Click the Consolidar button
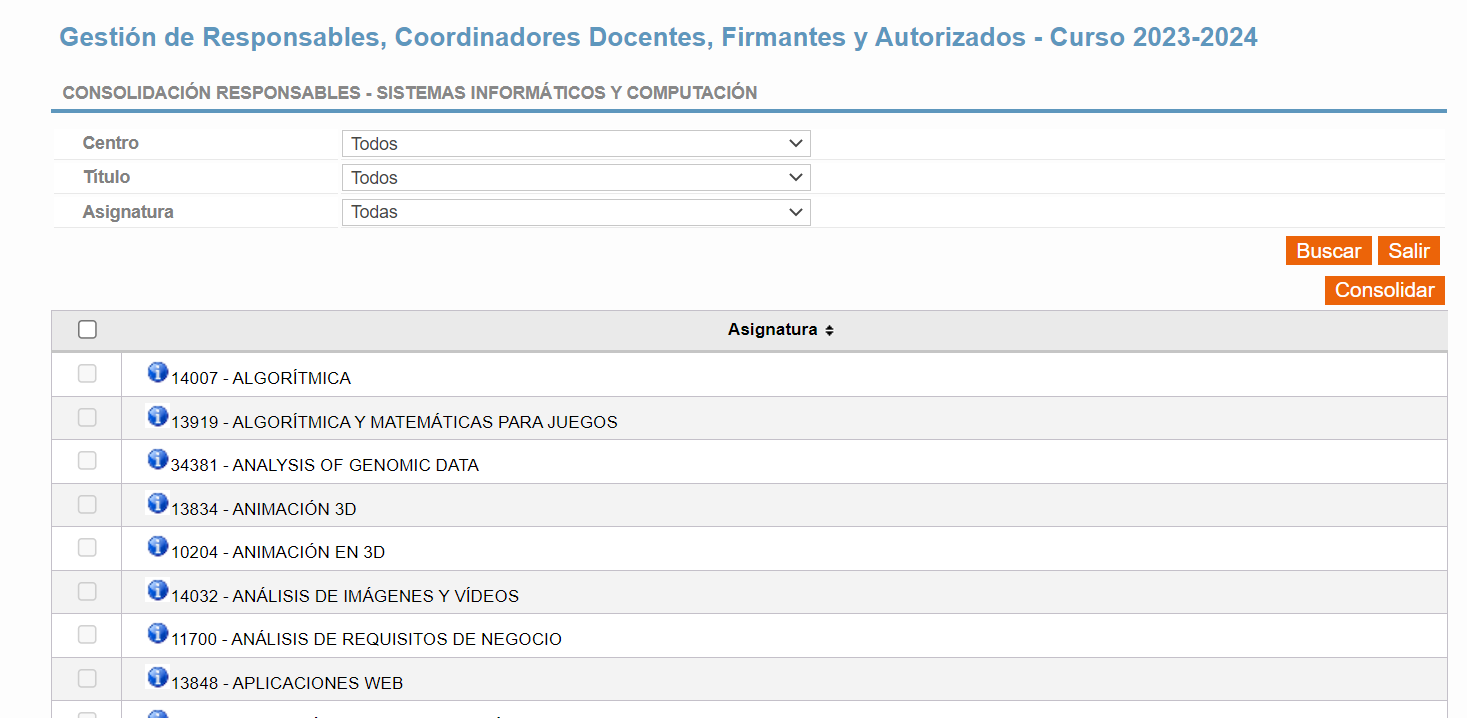 coord(1385,291)
